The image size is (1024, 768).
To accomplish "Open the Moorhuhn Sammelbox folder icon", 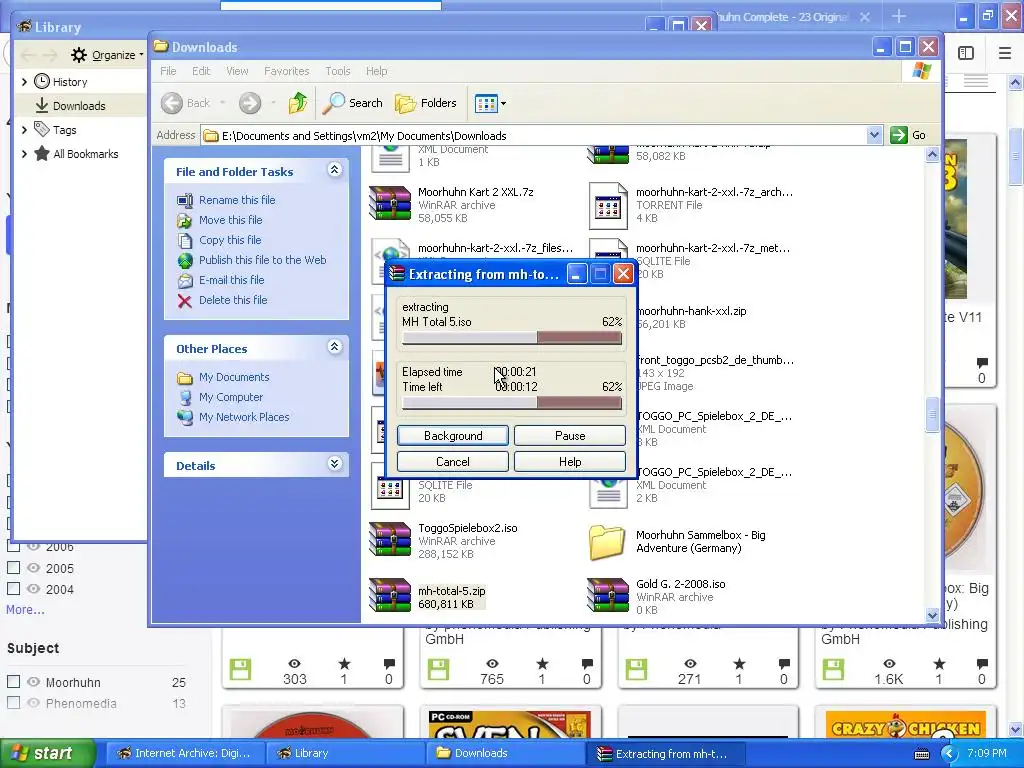I will pyautogui.click(x=607, y=542).
